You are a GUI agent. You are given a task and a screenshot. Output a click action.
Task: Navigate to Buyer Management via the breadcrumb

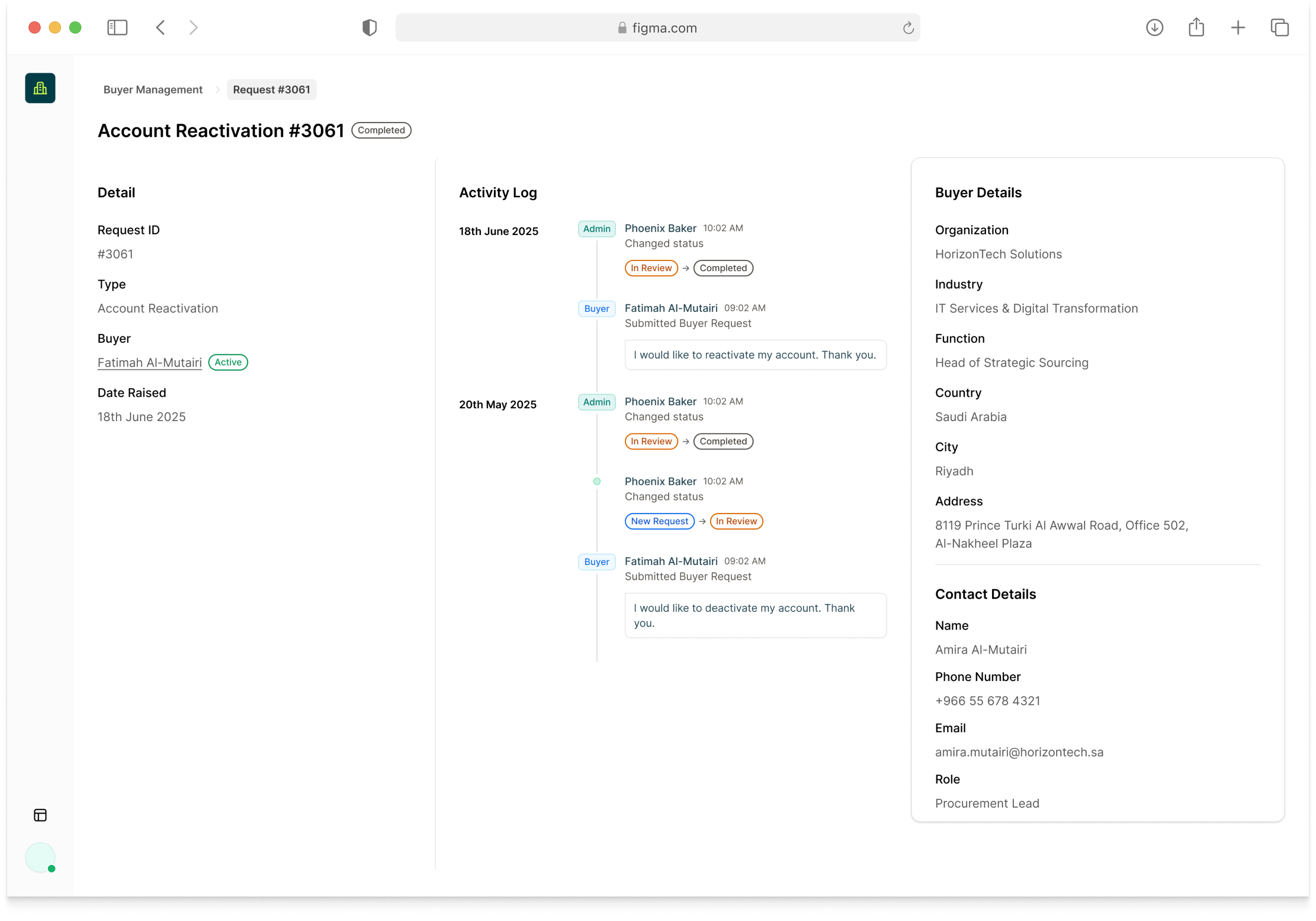[153, 90]
